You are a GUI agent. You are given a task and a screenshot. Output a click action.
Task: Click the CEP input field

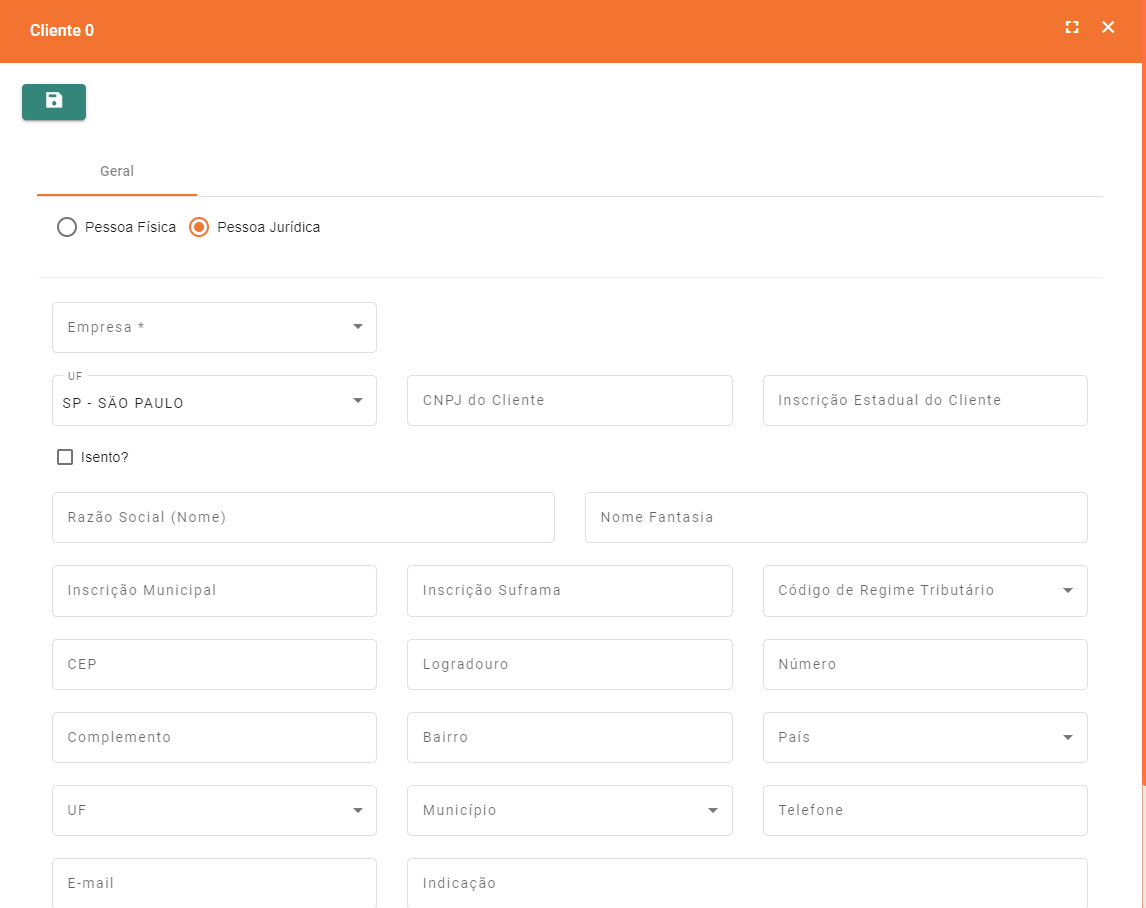[214, 664]
